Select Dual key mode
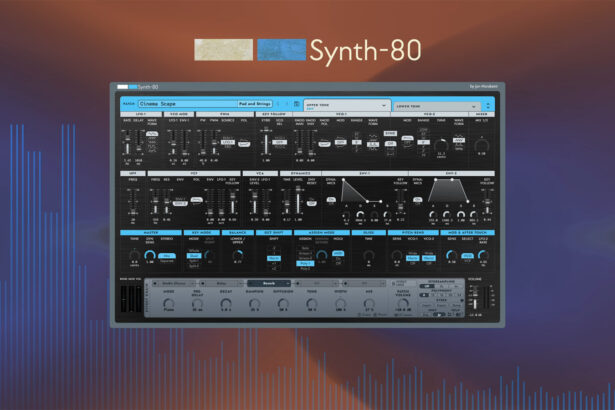 [x=194, y=256]
